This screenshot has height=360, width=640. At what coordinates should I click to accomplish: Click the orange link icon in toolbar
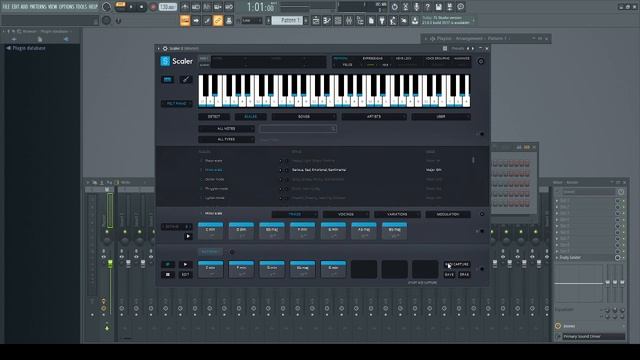pyautogui.click(x=218, y=20)
